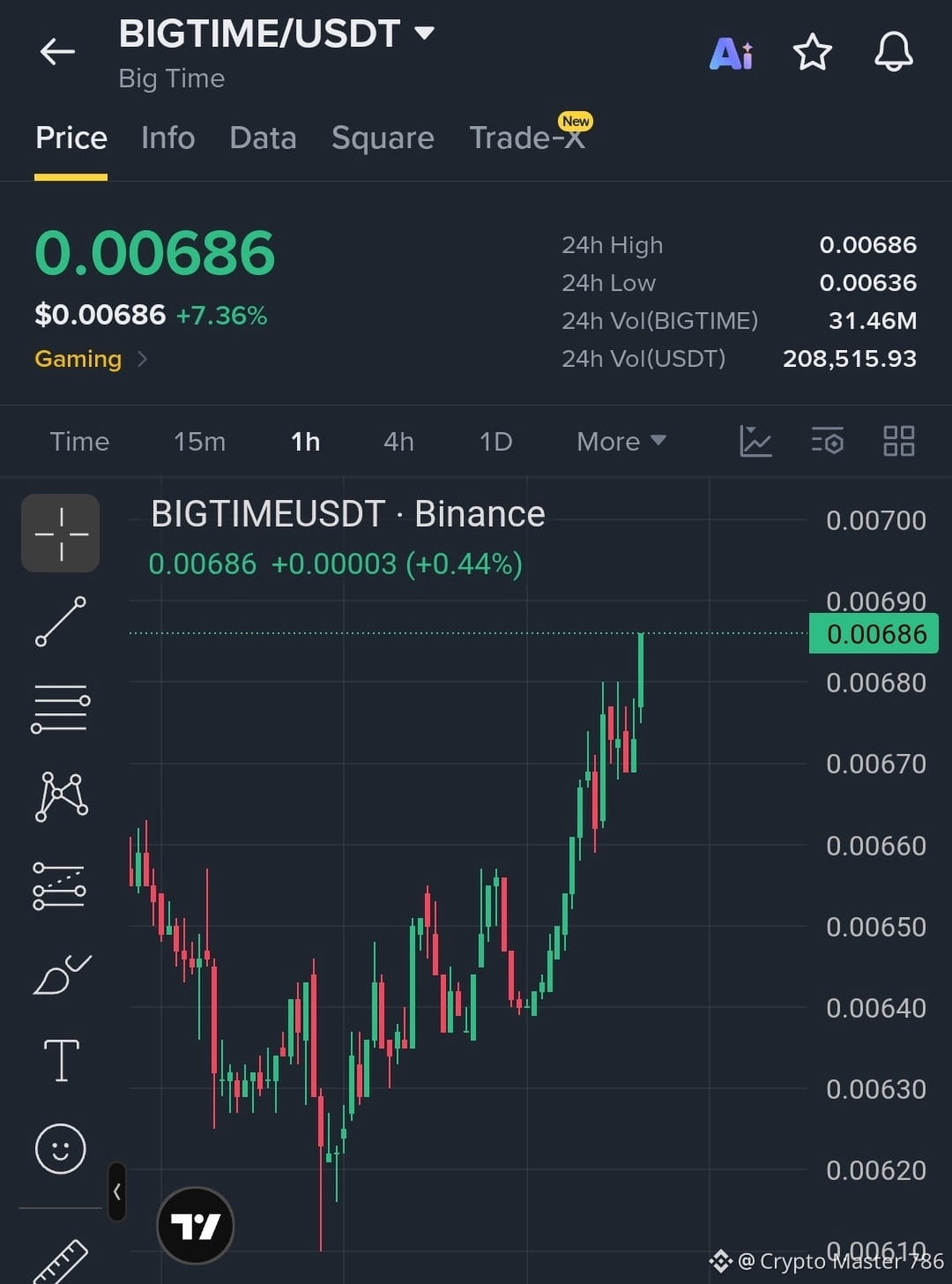This screenshot has width=952, height=1284.
Task: Tap the back arrow icon
Action: [58, 52]
